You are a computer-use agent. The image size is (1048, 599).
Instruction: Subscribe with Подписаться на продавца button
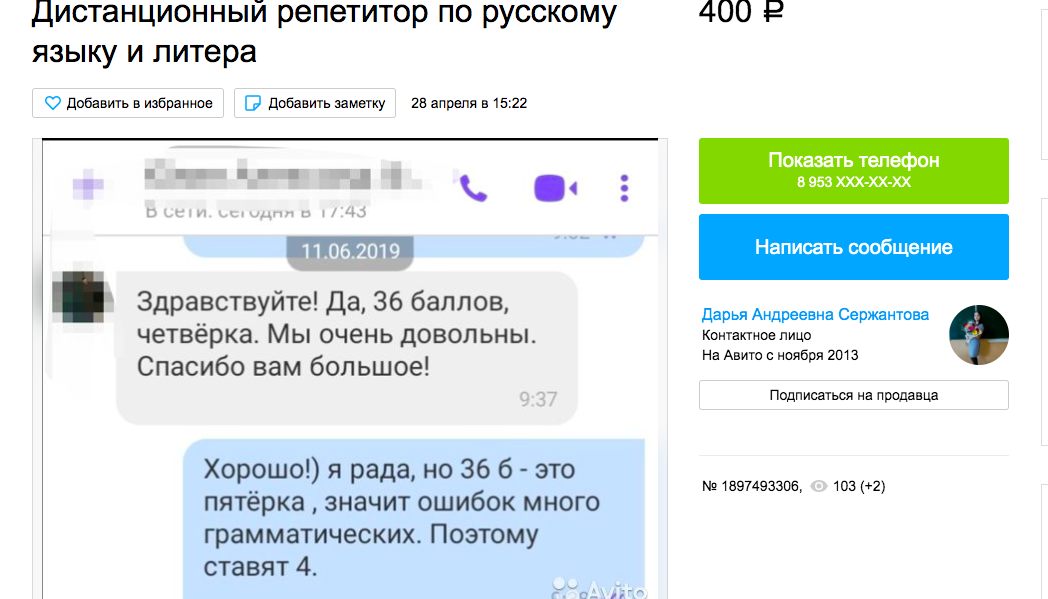coord(853,395)
